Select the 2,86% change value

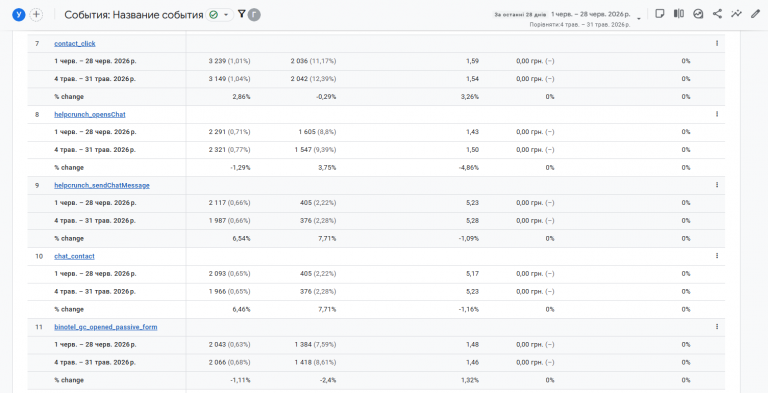click(x=241, y=97)
